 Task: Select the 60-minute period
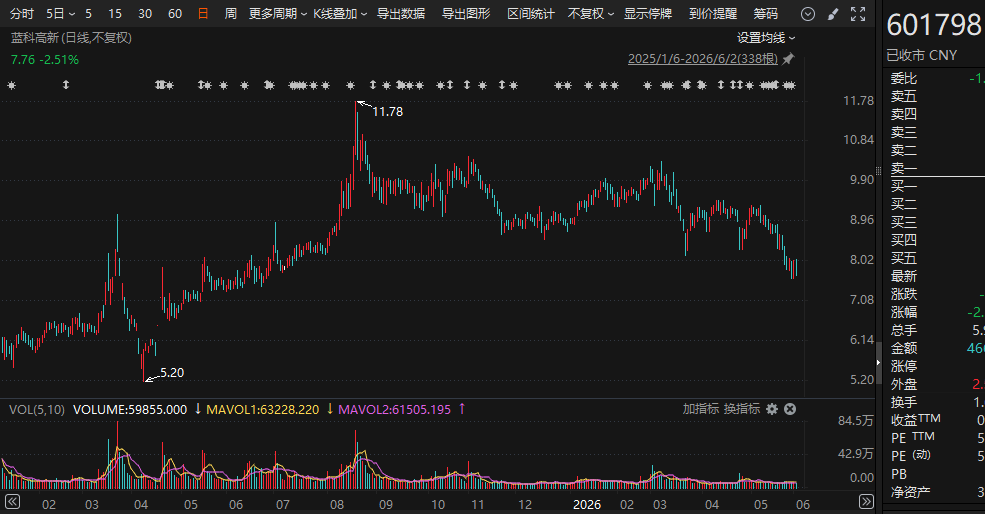click(x=175, y=14)
